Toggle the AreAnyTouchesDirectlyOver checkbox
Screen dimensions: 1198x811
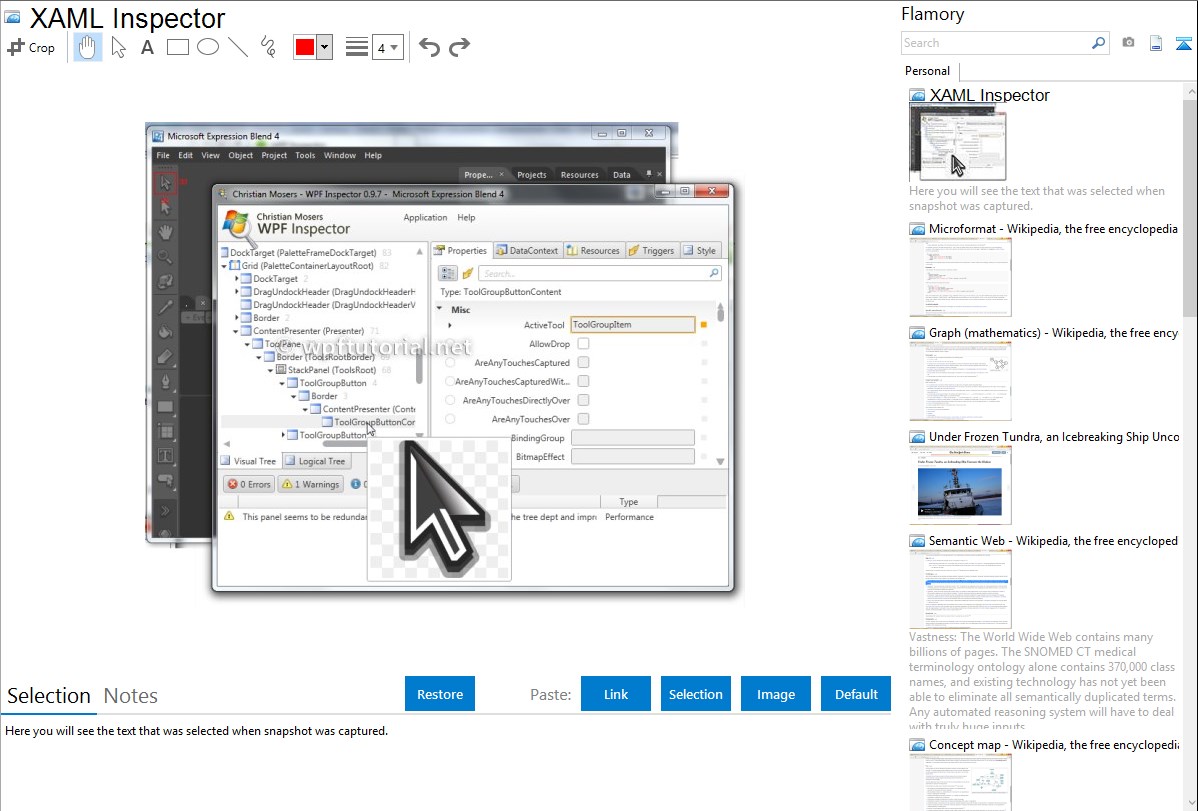tap(584, 400)
